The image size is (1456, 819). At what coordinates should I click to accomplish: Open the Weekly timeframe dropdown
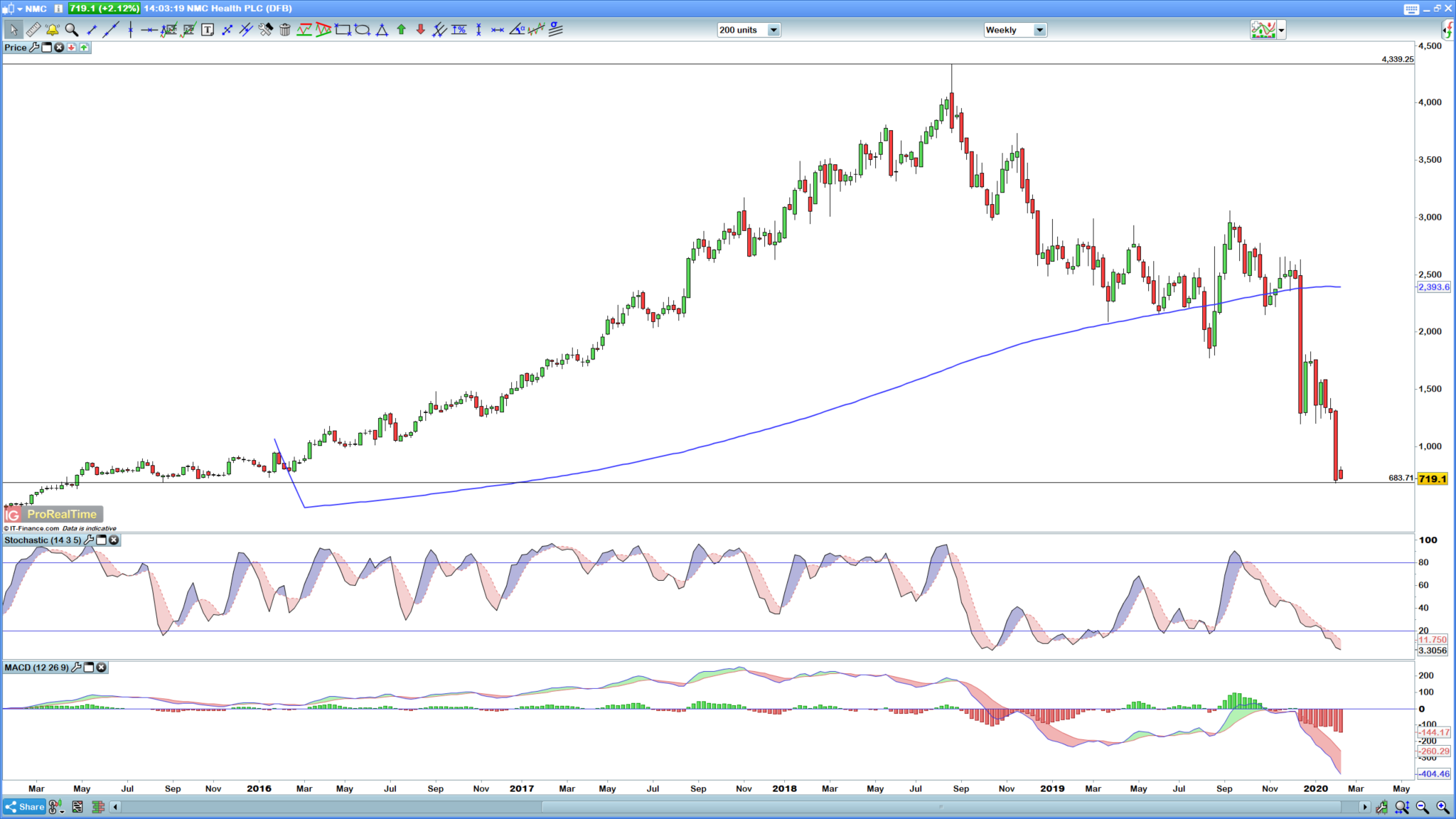coord(1040,30)
